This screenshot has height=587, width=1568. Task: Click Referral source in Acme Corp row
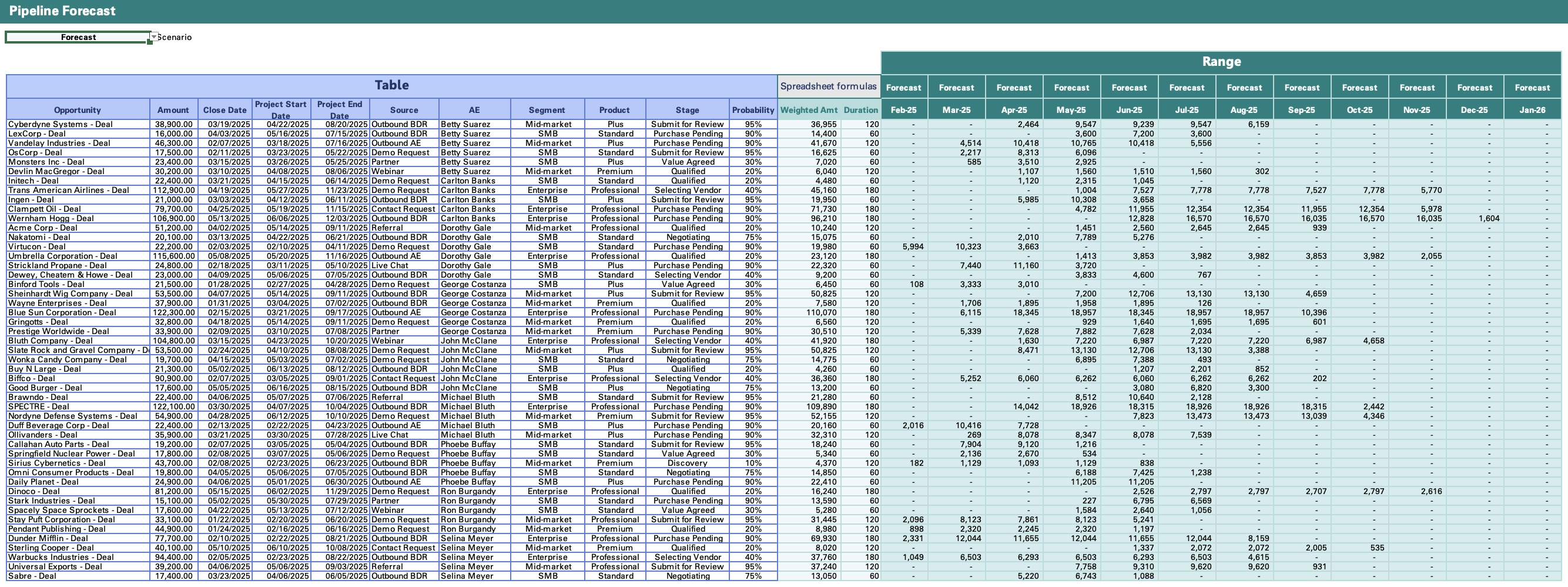pos(404,228)
